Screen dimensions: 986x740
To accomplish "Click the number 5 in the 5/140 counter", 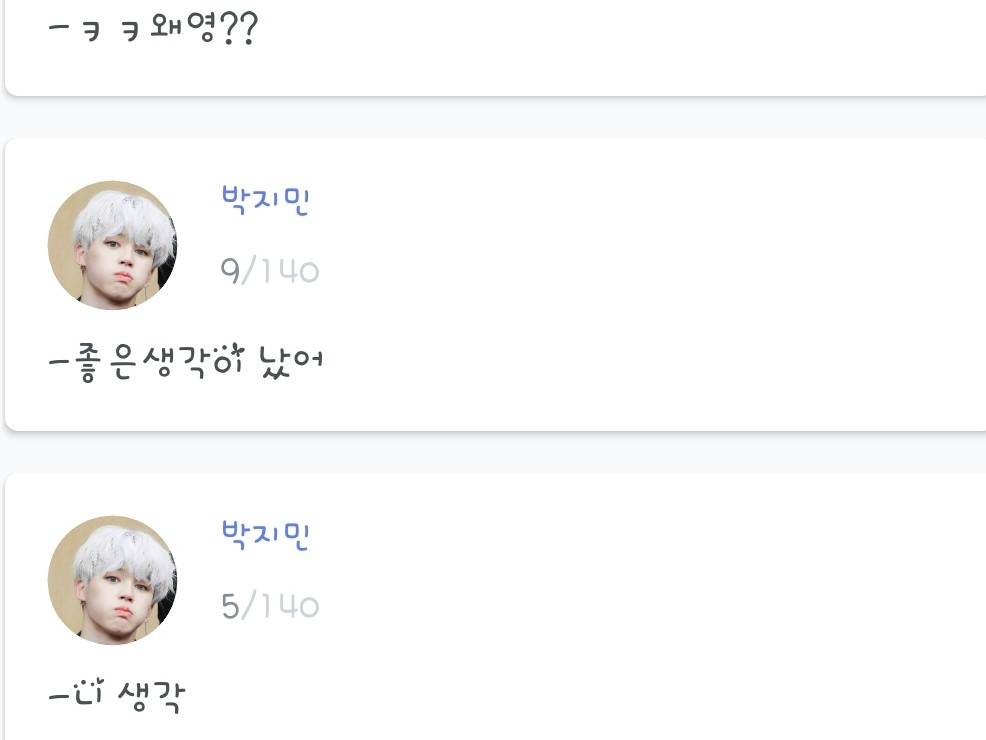I will [230, 606].
